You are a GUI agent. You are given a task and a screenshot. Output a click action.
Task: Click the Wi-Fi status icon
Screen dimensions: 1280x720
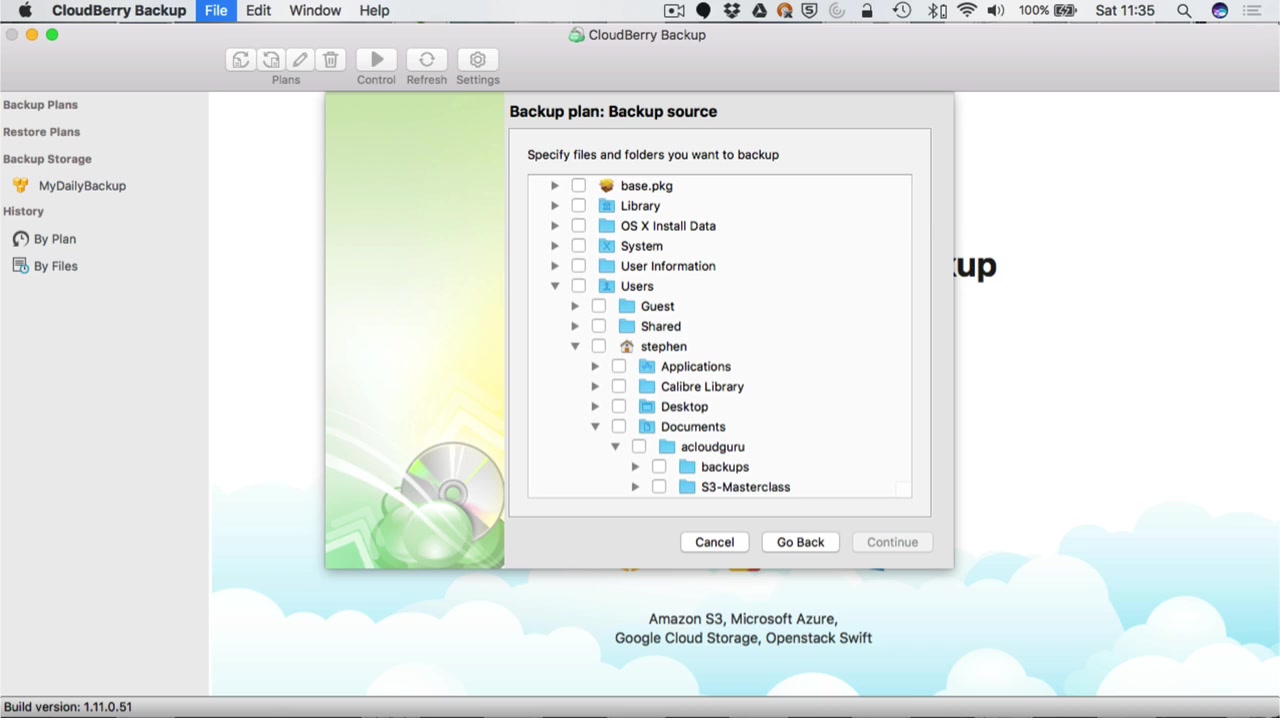click(x=967, y=11)
